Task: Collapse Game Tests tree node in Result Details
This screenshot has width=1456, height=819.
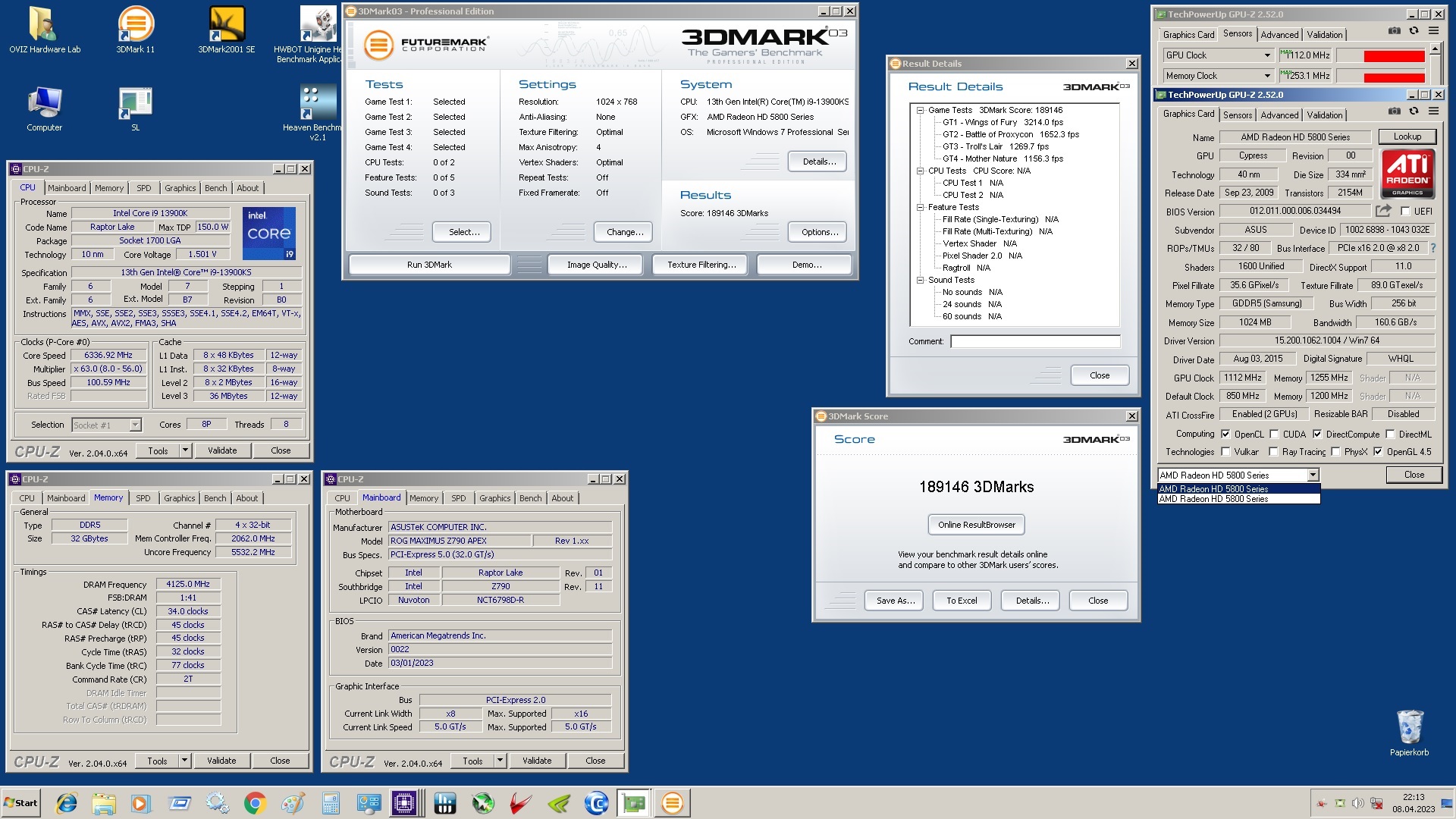Action: tap(920, 110)
